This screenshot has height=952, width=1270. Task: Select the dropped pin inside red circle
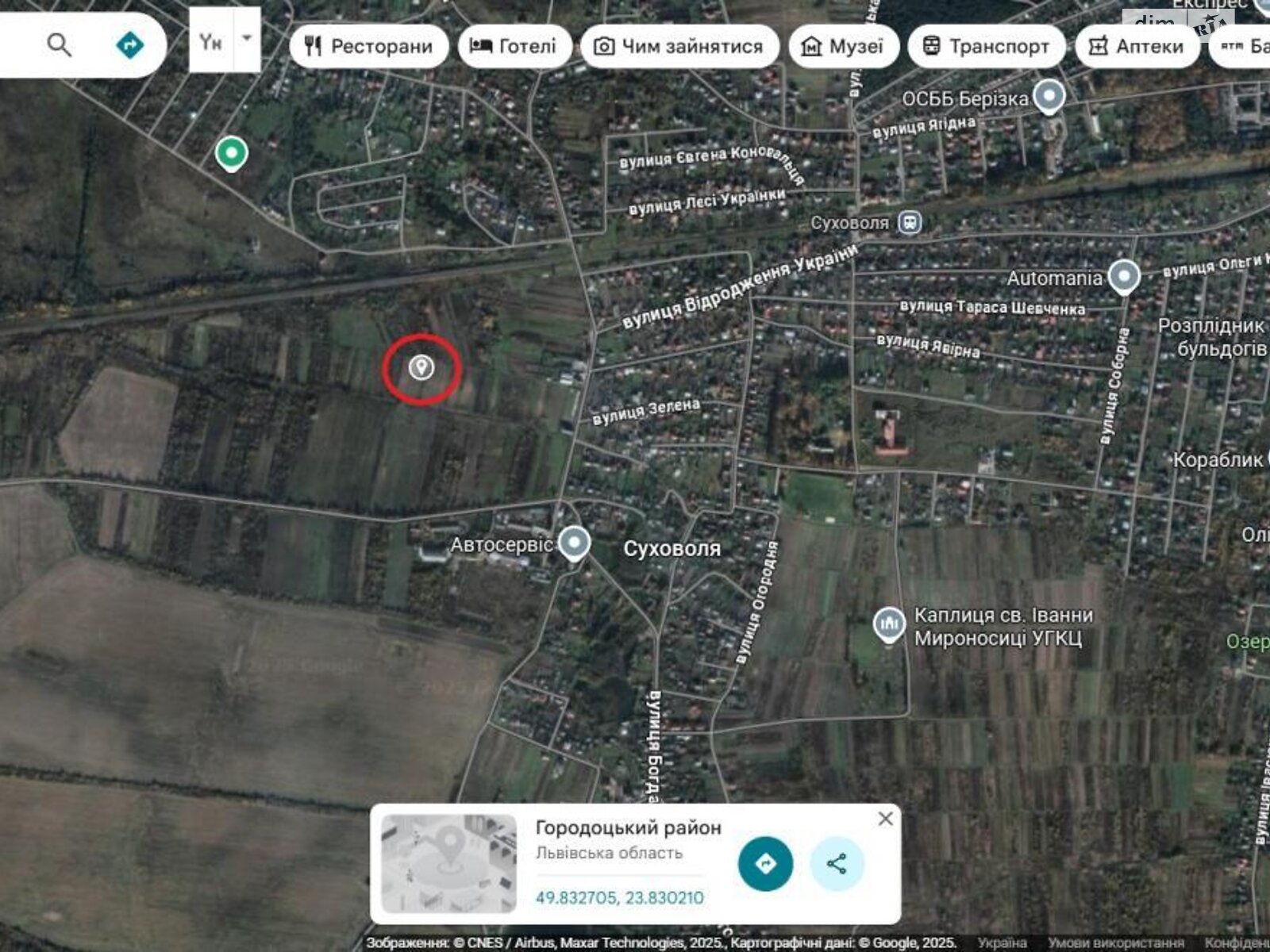click(x=421, y=367)
